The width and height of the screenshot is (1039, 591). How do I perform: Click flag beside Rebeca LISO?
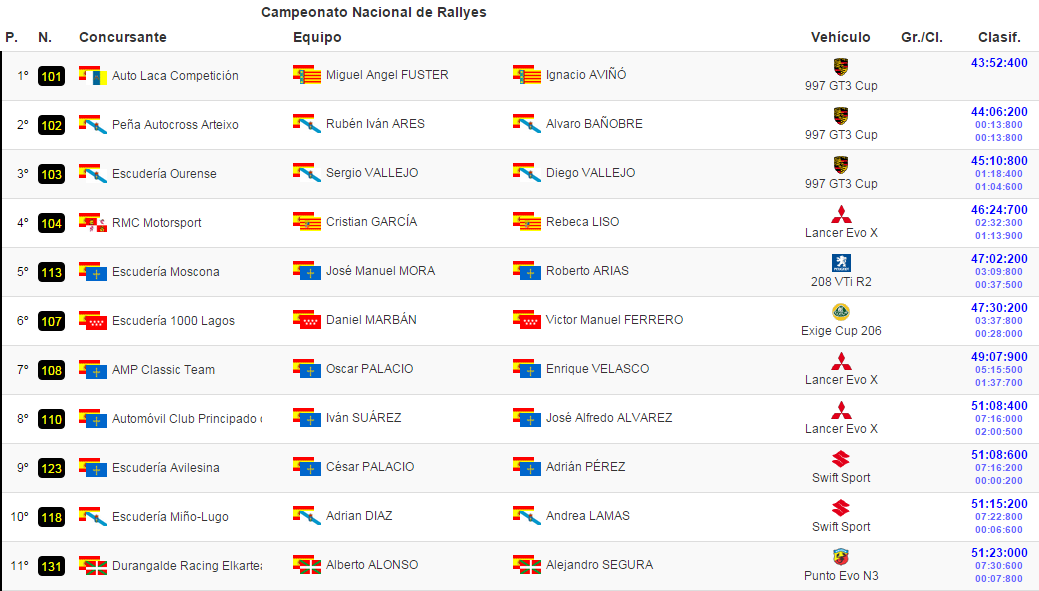527,222
